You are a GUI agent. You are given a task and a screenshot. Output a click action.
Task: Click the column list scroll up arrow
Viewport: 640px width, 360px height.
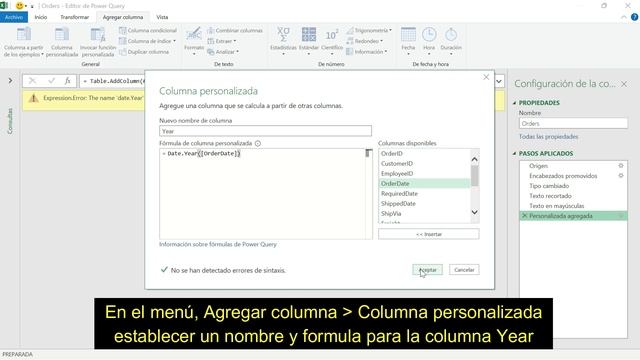(474, 159)
